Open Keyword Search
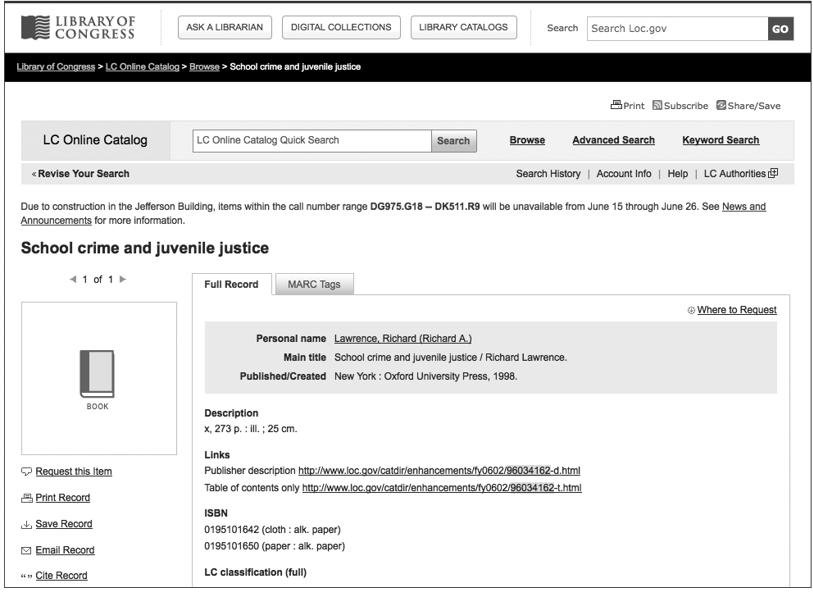 pyautogui.click(x=721, y=140)
